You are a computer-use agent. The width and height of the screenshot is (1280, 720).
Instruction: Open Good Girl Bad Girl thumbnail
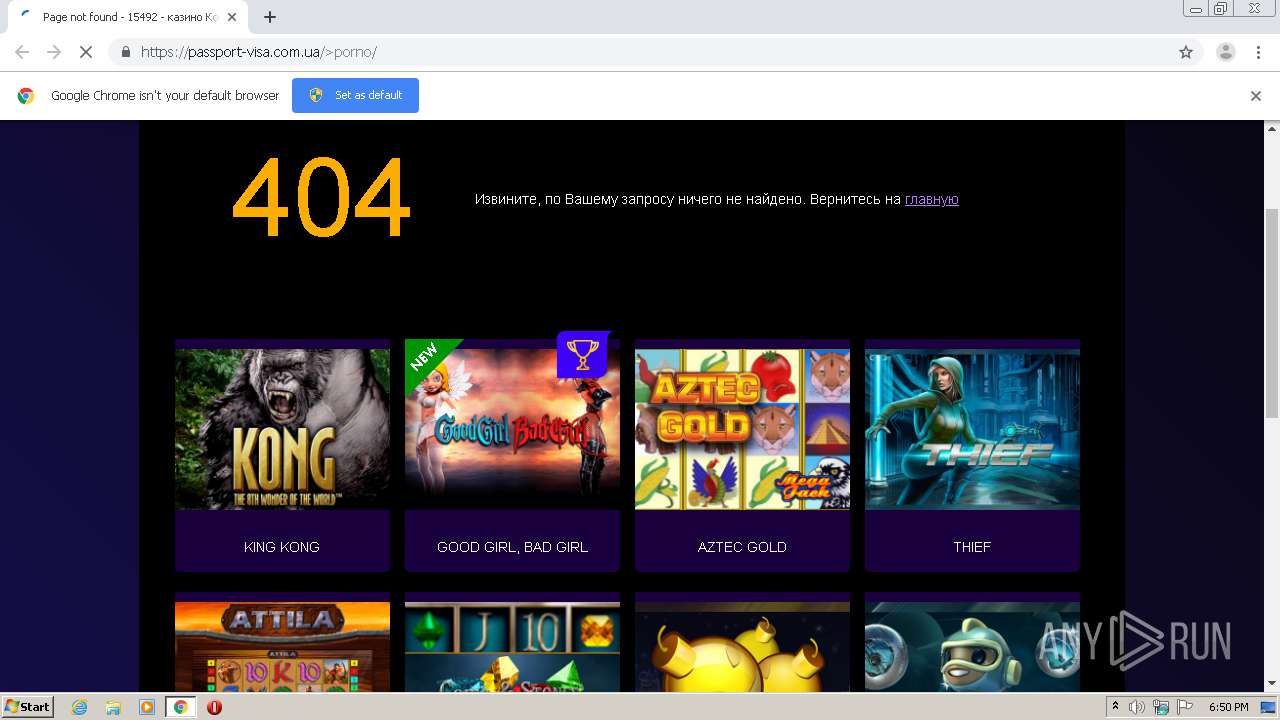click(x=512, y=429)
